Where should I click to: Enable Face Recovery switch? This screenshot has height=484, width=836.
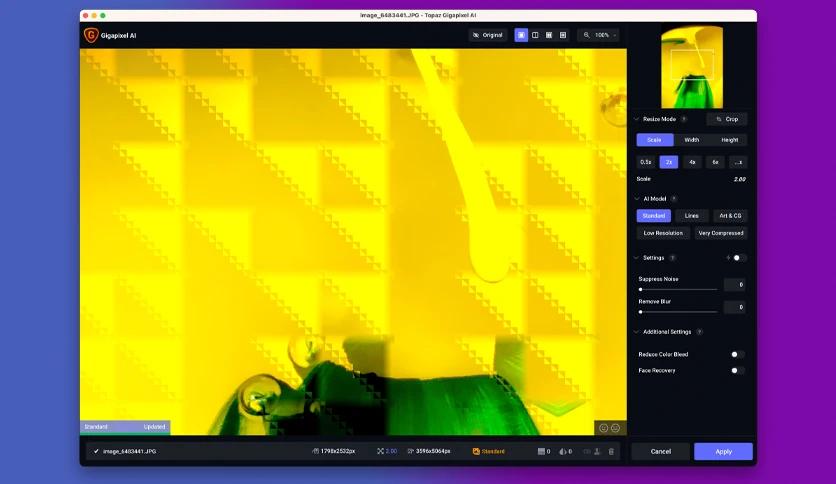point(737,370)
